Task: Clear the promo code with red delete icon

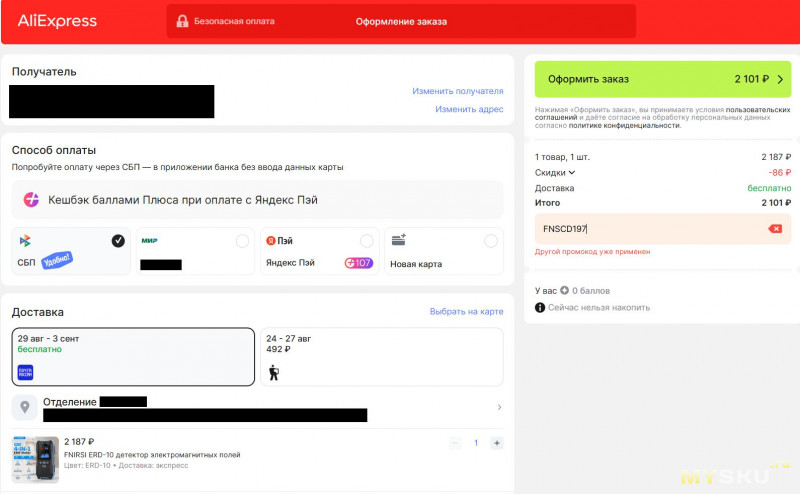Action: click(775, 229)
